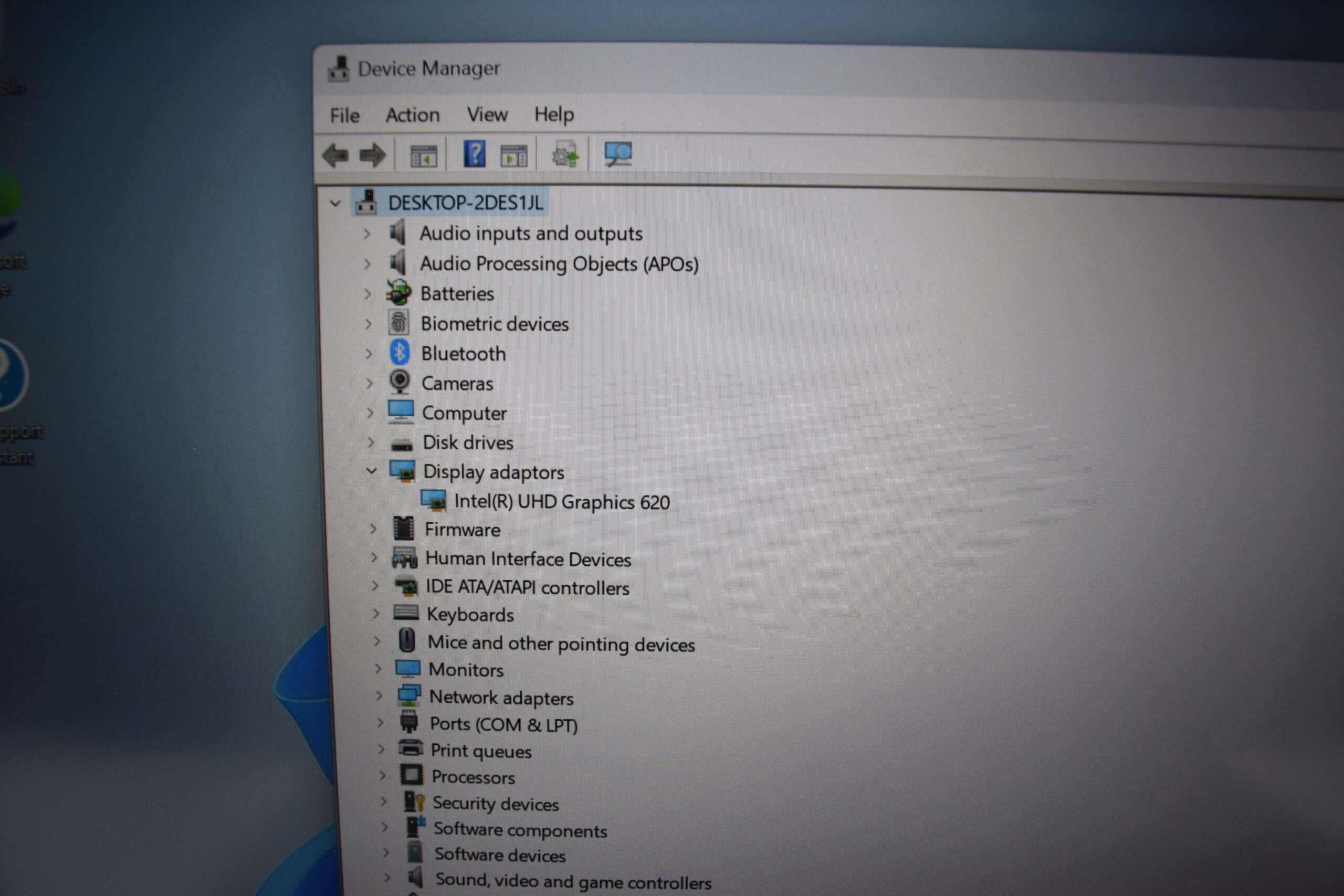Select the Computer label in tree
The image size is (1344, 896).
(x=464, y=413)
